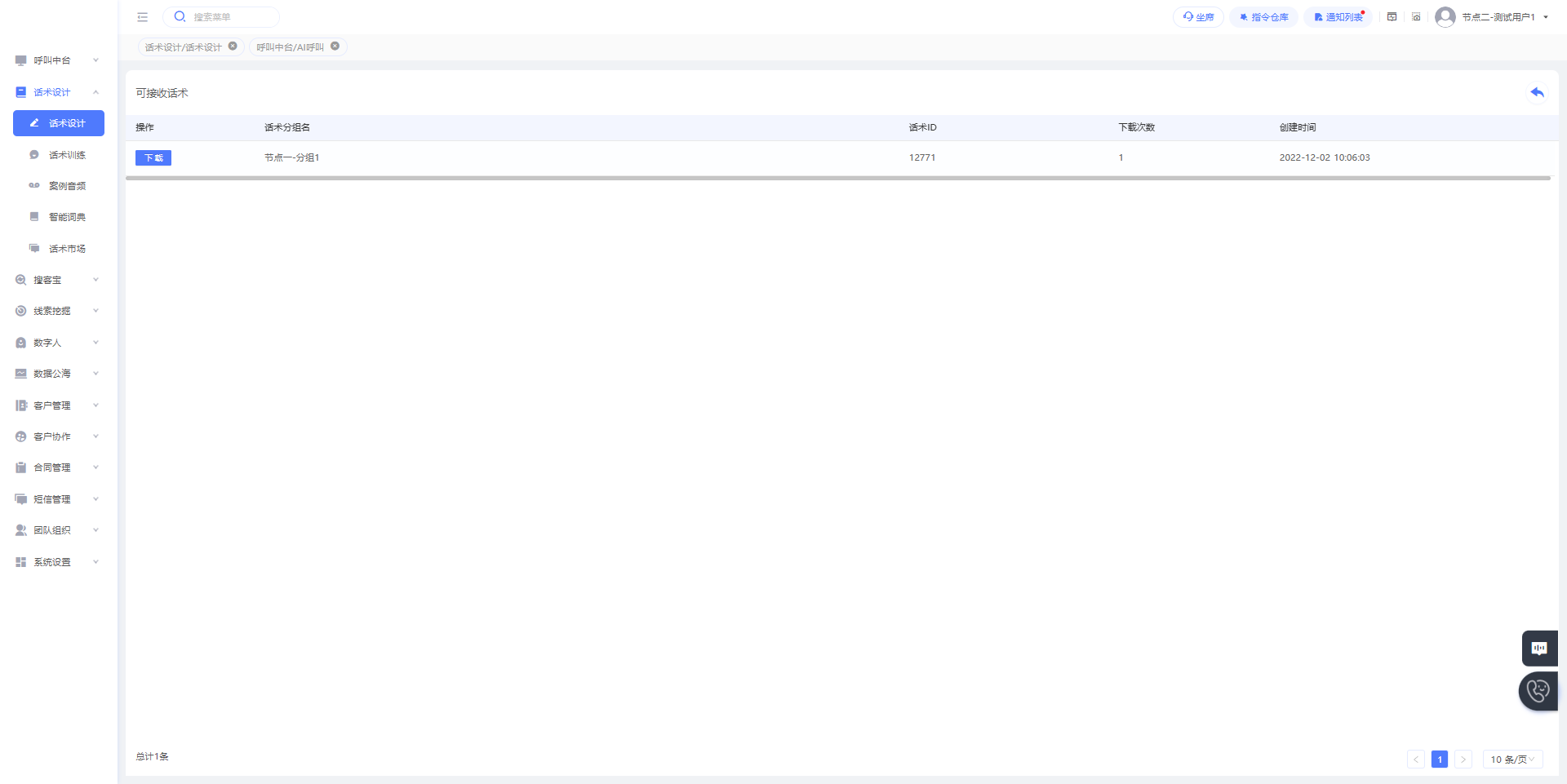The width and height of the screenshot is (1567, 784).
Task: Go to the previous page arrow
Action: pyautogui.click(x=1416, y=760)
